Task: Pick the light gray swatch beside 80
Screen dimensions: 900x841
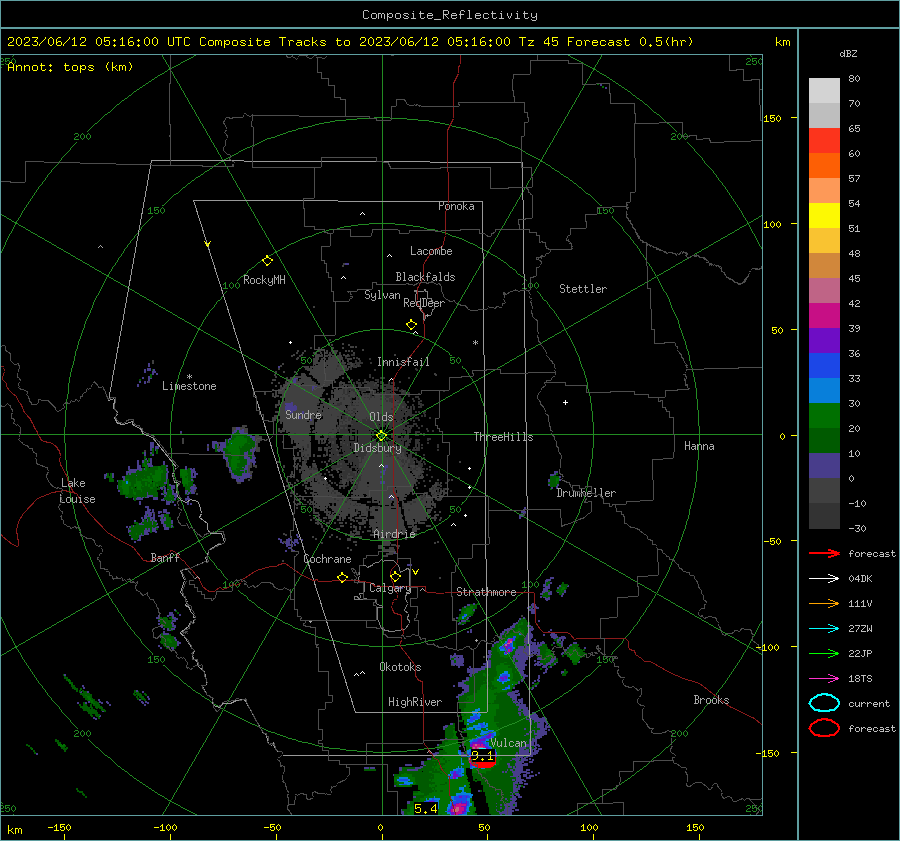Action: [824, 90]
